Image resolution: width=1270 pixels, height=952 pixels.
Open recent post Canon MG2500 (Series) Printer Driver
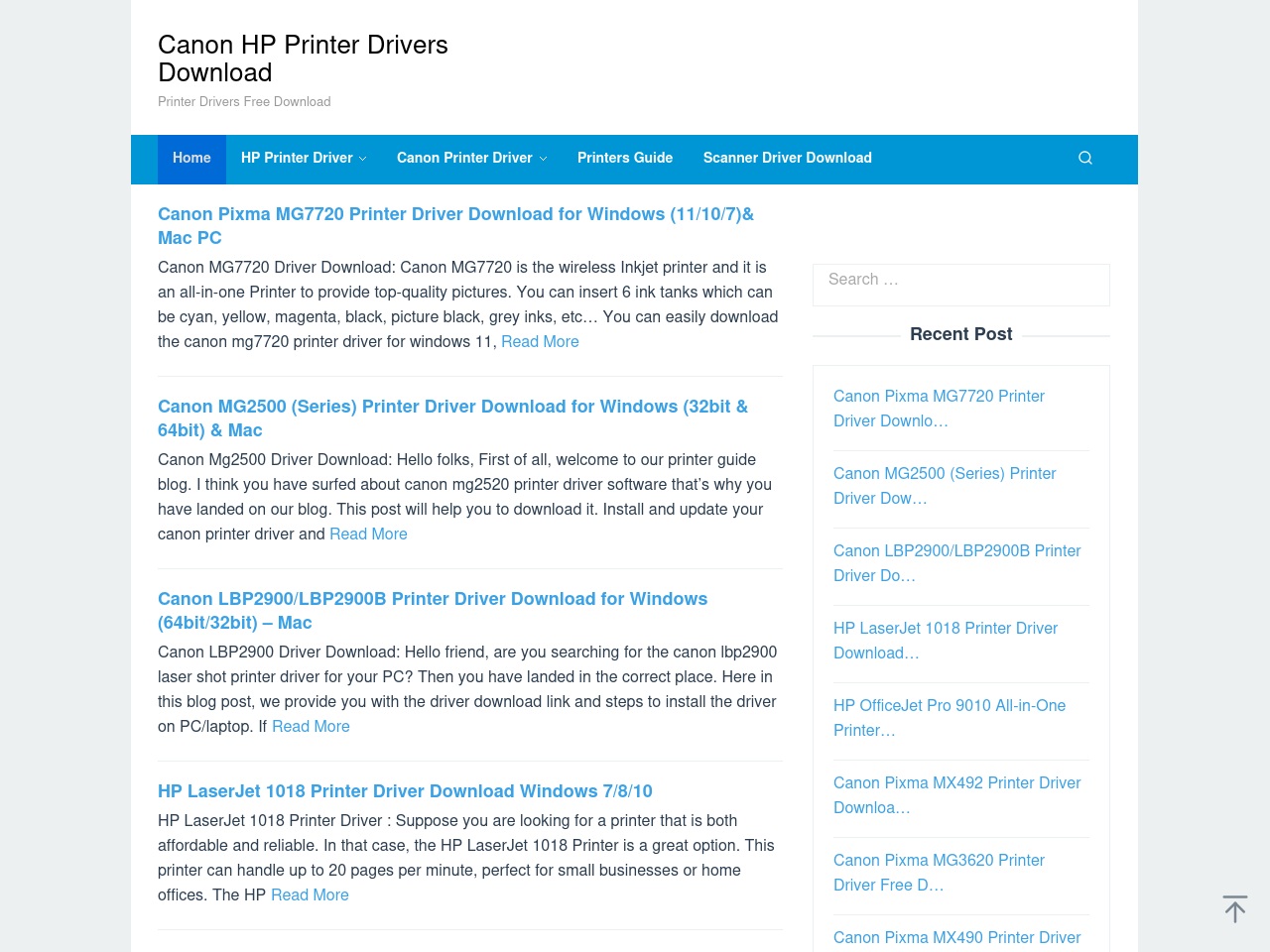pyautogui.click(x=945, y=486)
